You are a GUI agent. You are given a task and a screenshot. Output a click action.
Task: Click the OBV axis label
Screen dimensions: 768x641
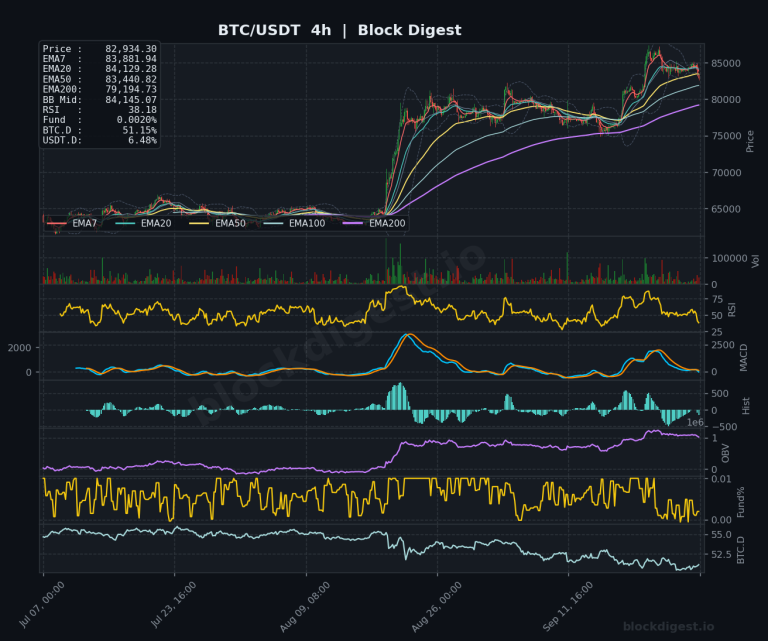click(726, 453)
